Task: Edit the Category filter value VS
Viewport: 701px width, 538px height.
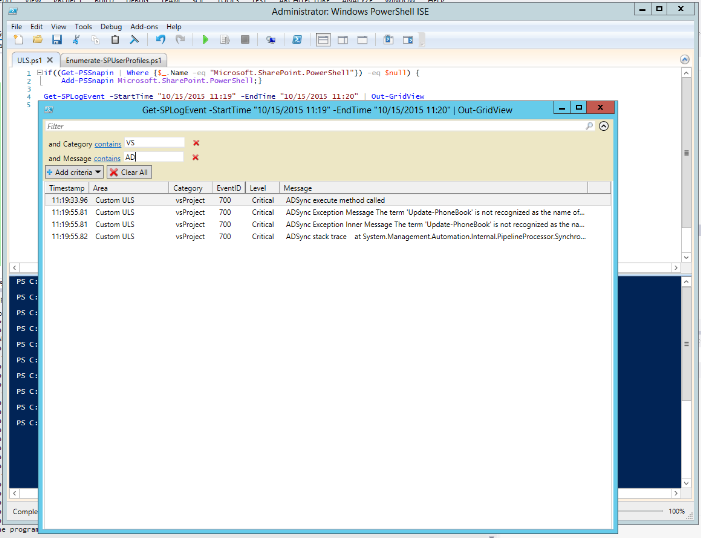Action: click(x=154, y=143)
